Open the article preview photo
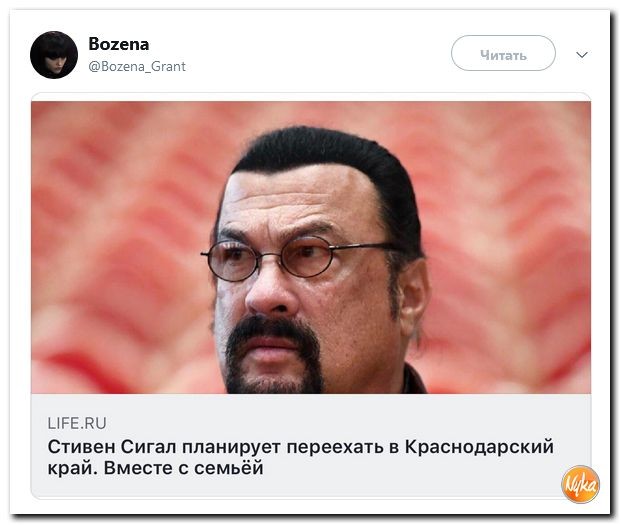621x525 pixels. coord(311,247)
